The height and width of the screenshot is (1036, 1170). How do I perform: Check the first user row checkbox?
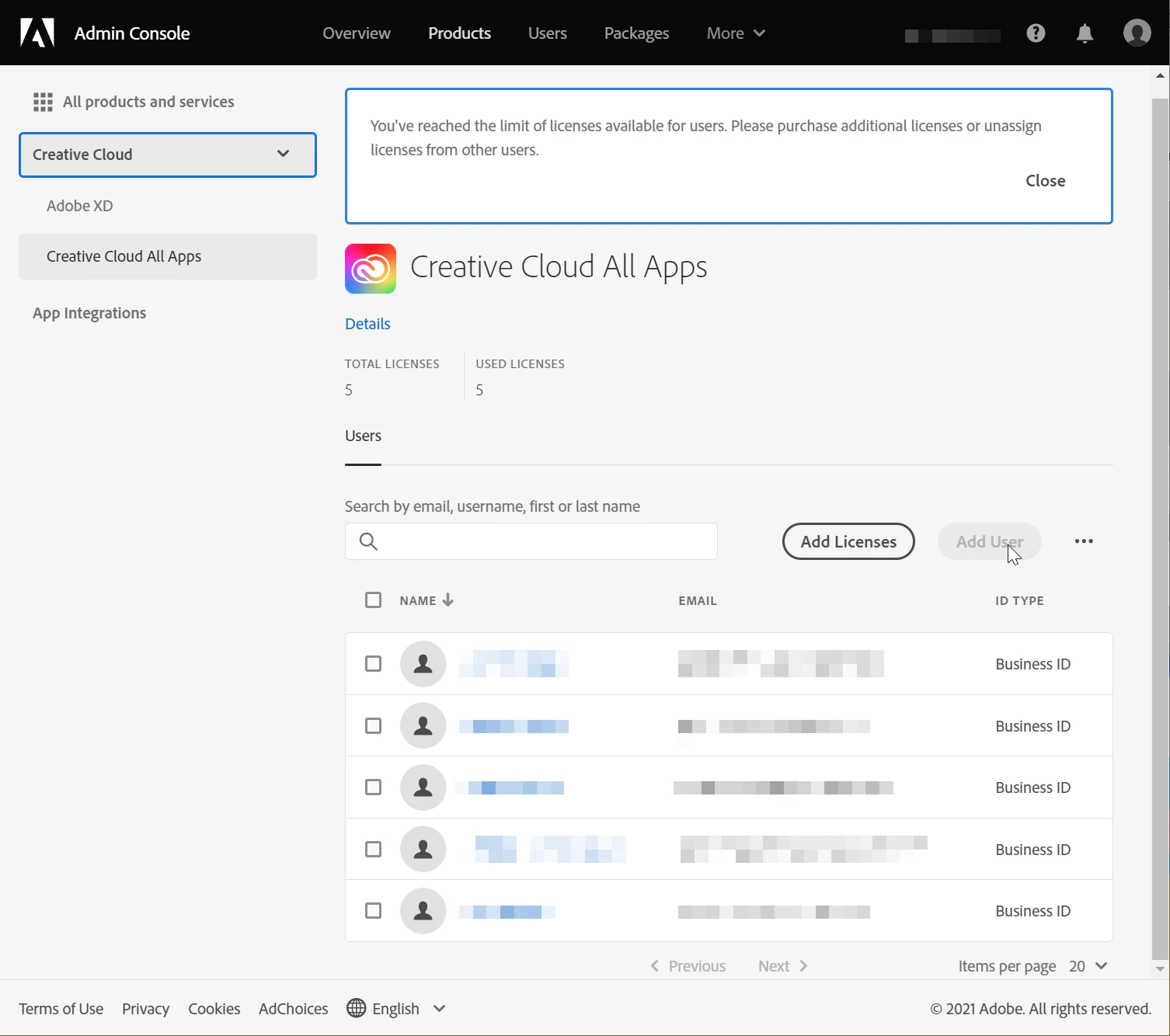click(374, 664)
